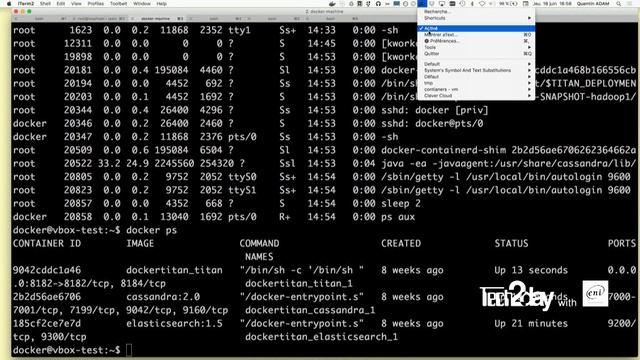Switch to the root@ ssh tab
The image size is (640, 360).
(100, 18)
